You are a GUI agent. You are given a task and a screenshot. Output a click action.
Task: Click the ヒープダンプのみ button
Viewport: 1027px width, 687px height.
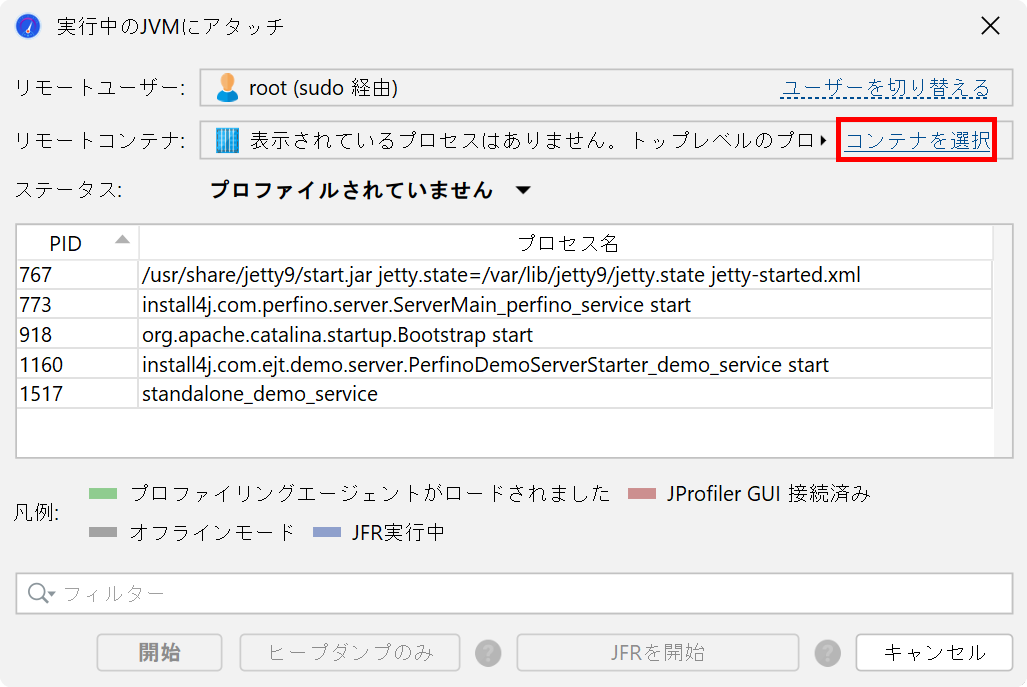pyautogui.click(x=350, y=652)
